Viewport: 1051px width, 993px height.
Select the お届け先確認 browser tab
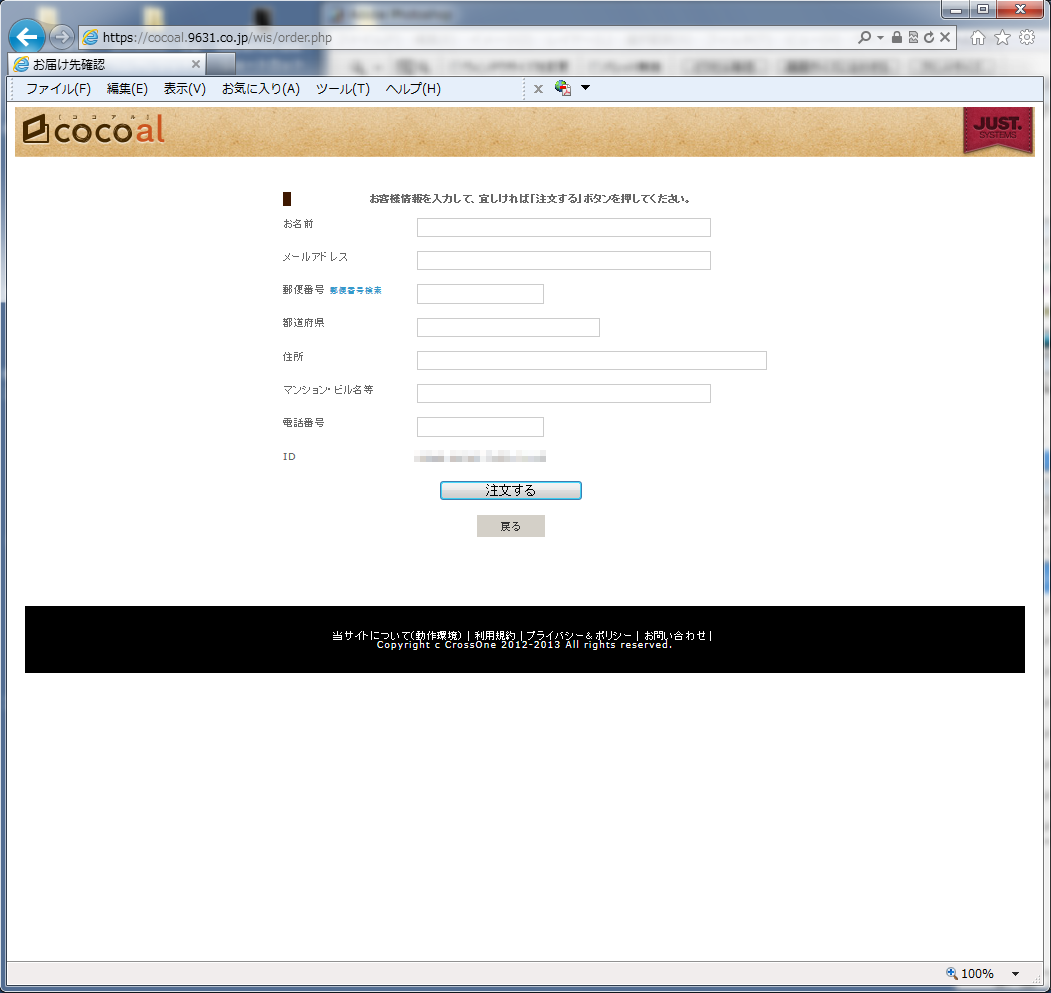[100, 64]
